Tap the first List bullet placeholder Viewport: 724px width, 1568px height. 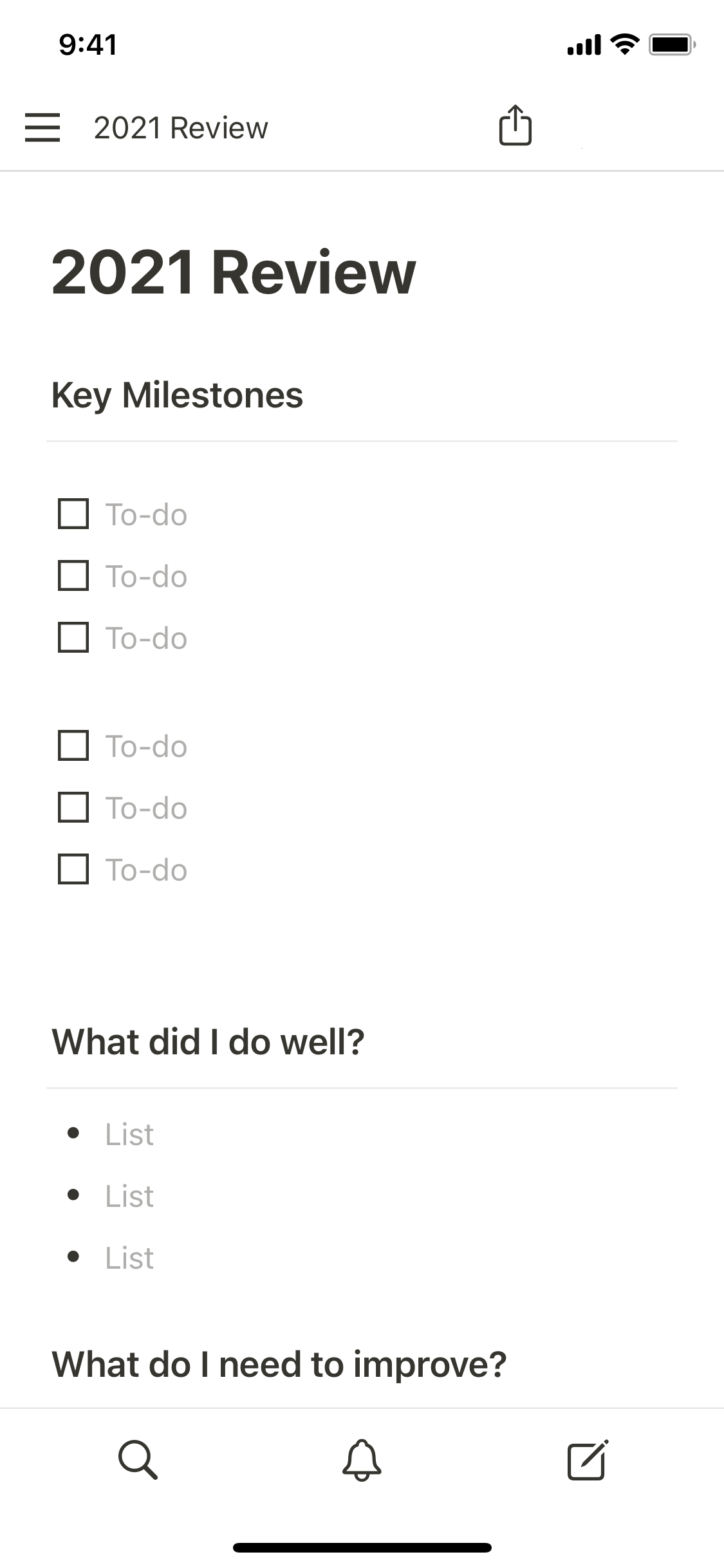[129, 1134]
